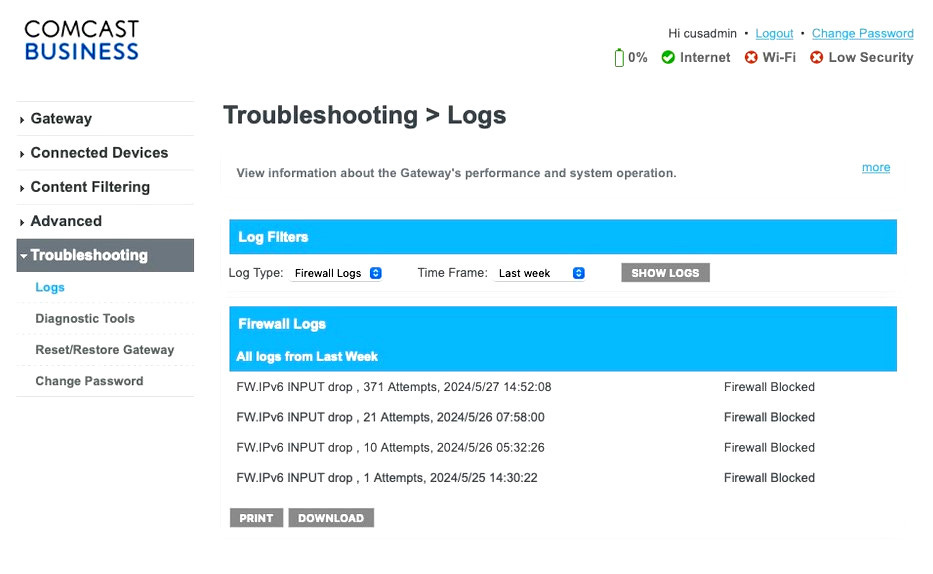
Task: Open the Time Frame dropdown
Action: (x=540, y=273)
